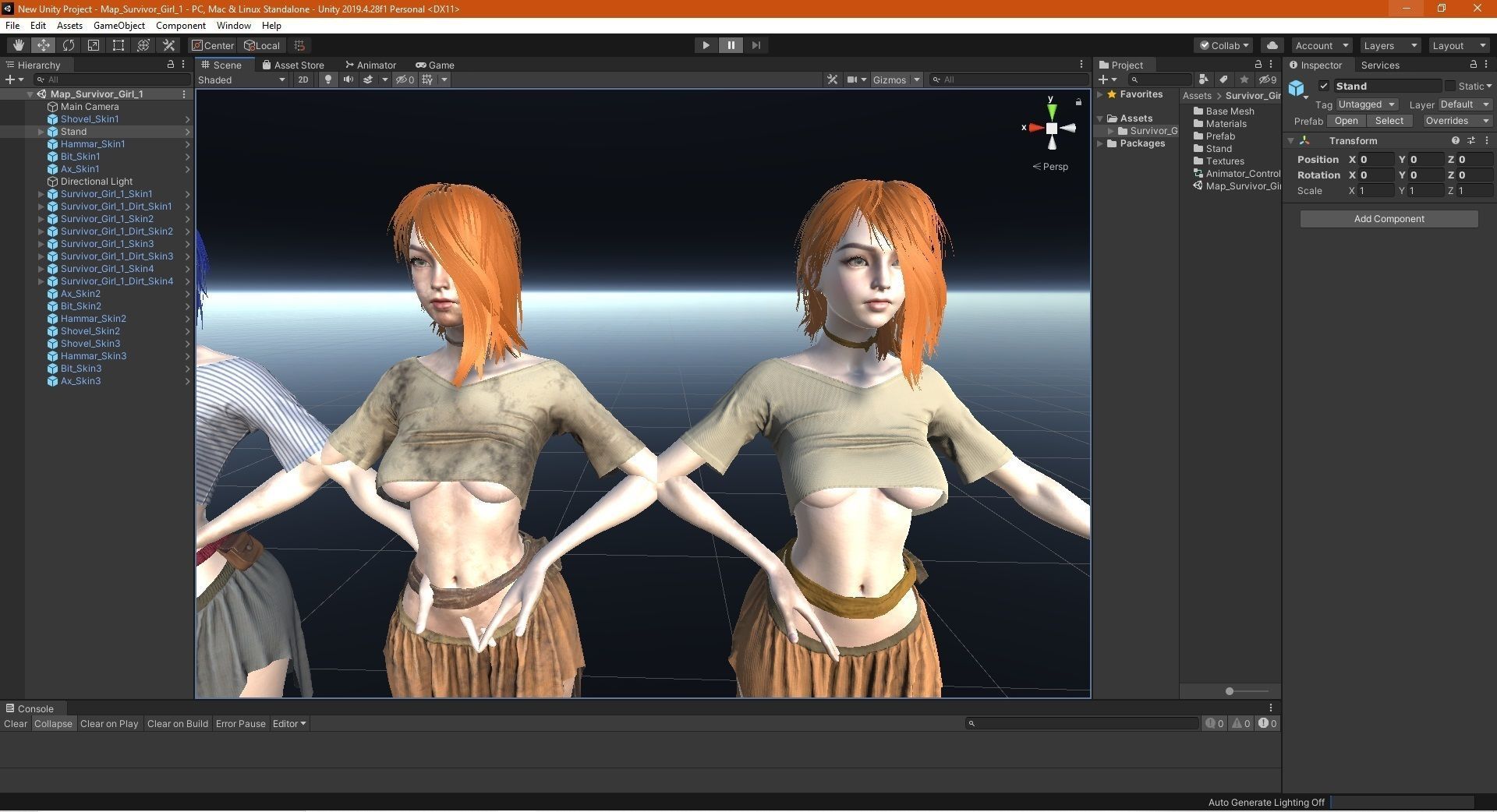
Task: Search by type in Project panel
Action: click(x=1204, y=79)
